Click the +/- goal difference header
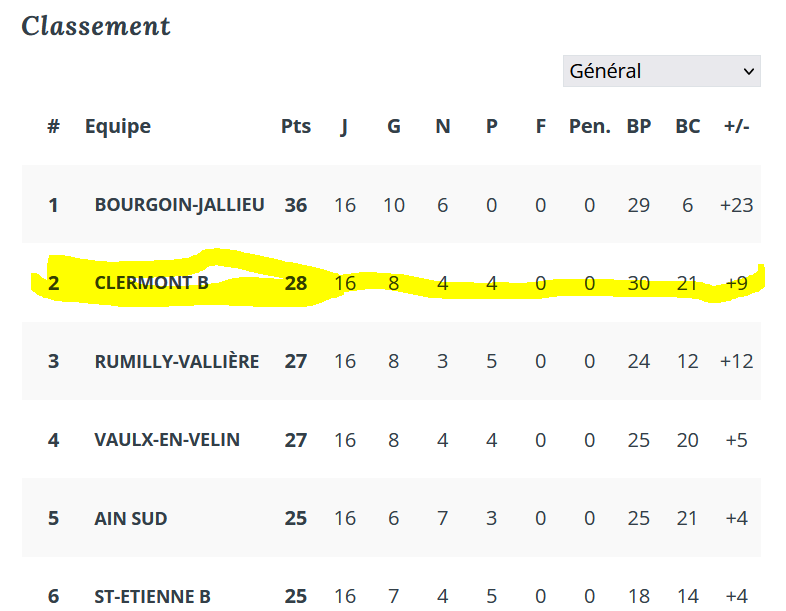 (x=736, y=126)
